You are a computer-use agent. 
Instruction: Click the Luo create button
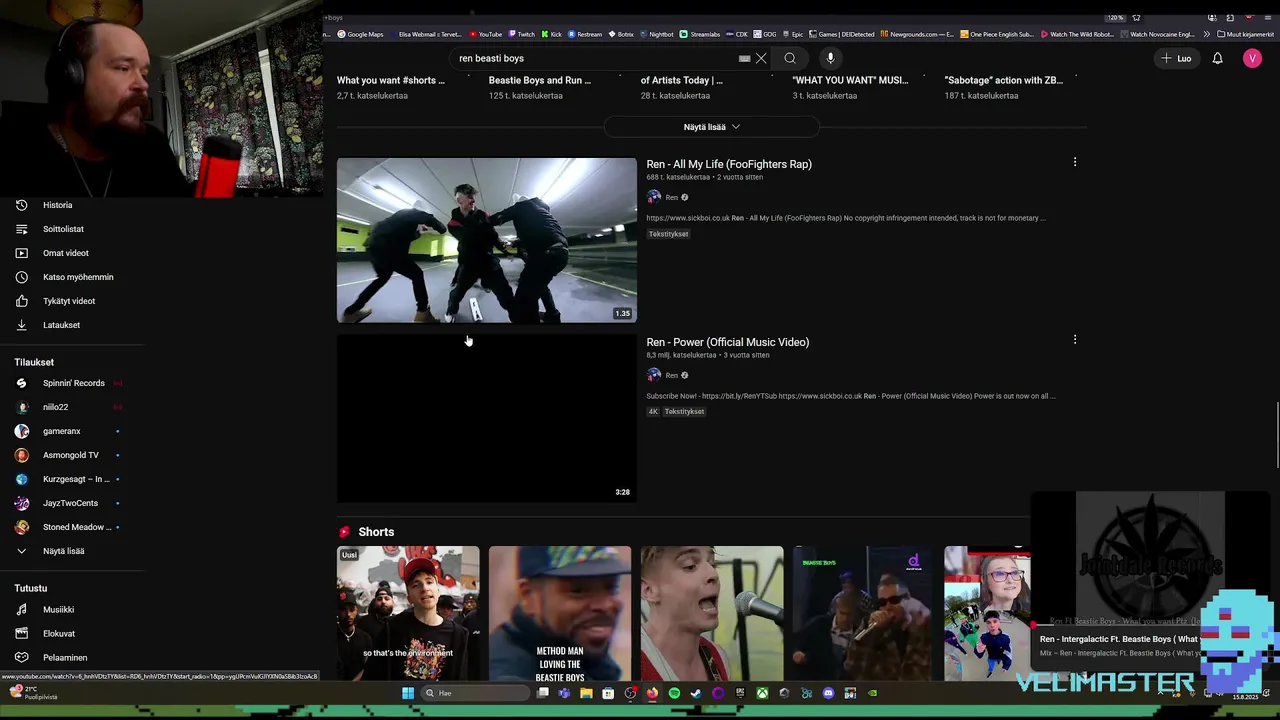(1176, 58)
